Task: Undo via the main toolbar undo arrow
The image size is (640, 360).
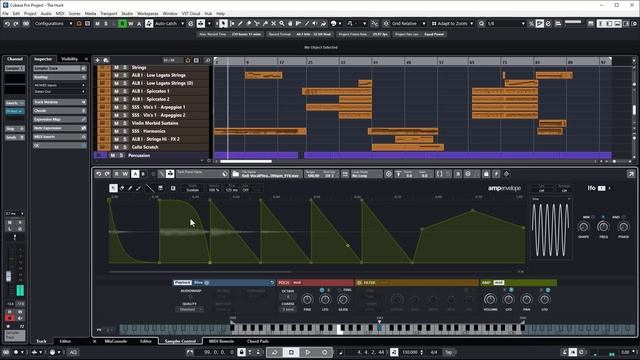Action: coord(7,24)
